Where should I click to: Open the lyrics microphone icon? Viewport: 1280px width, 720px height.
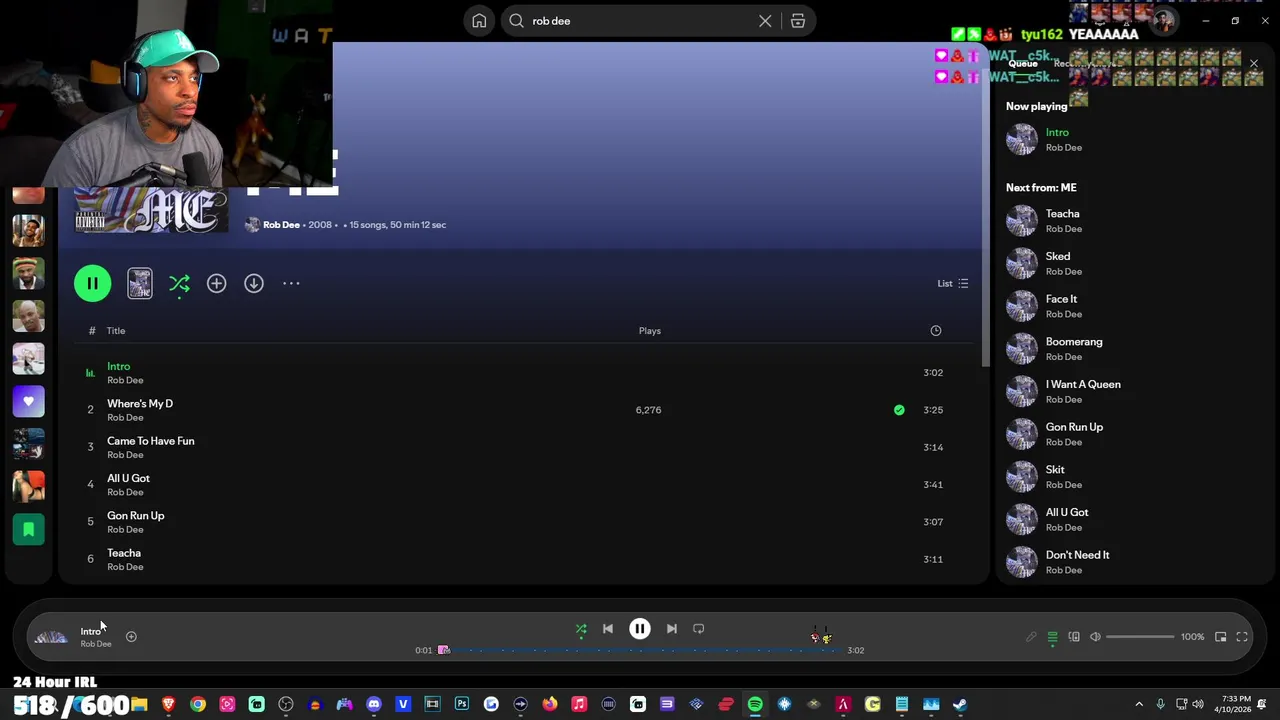[x=1031, y=637]
